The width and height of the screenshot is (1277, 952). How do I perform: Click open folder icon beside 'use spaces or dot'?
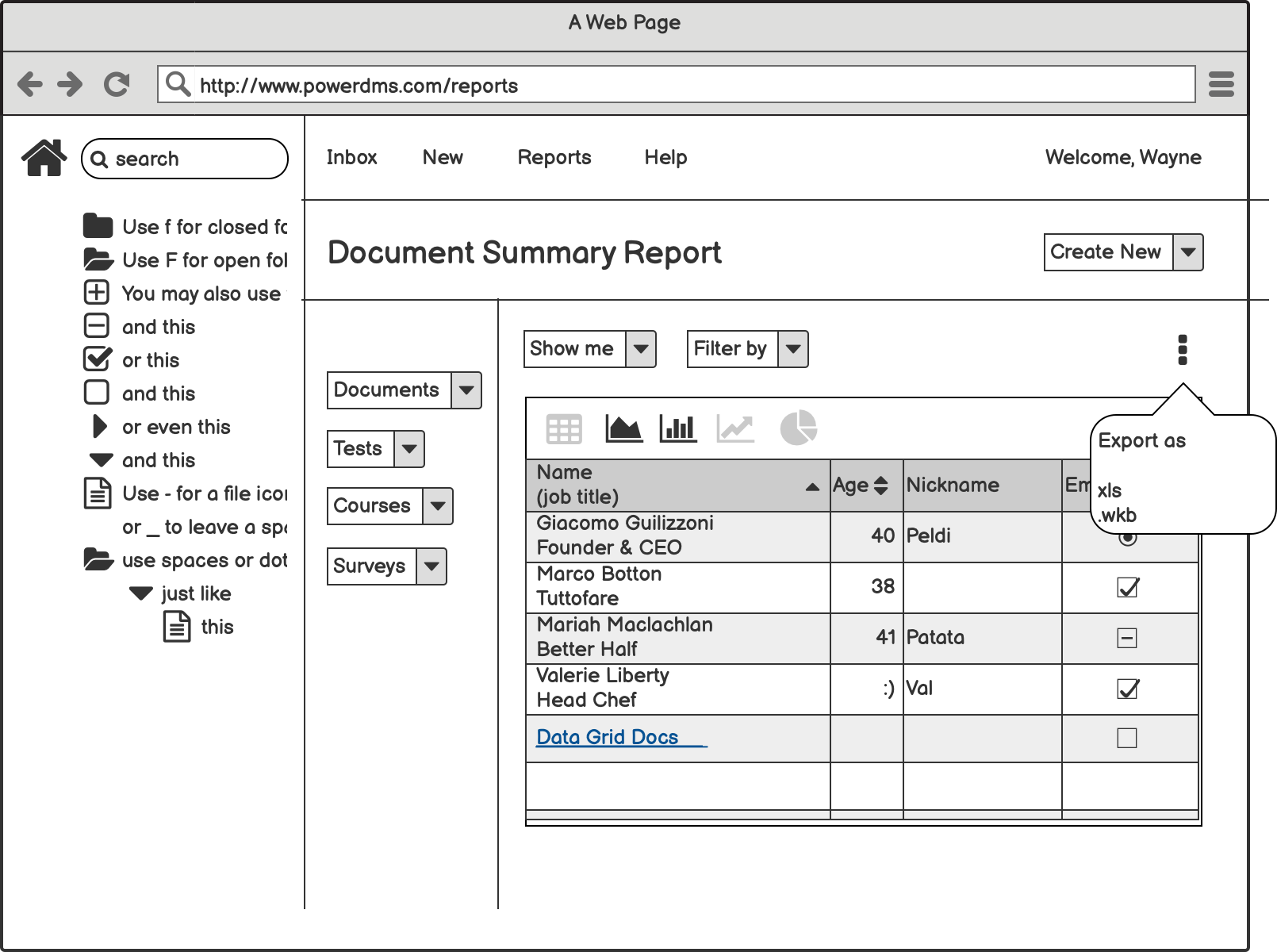click(x=98, y=559)
